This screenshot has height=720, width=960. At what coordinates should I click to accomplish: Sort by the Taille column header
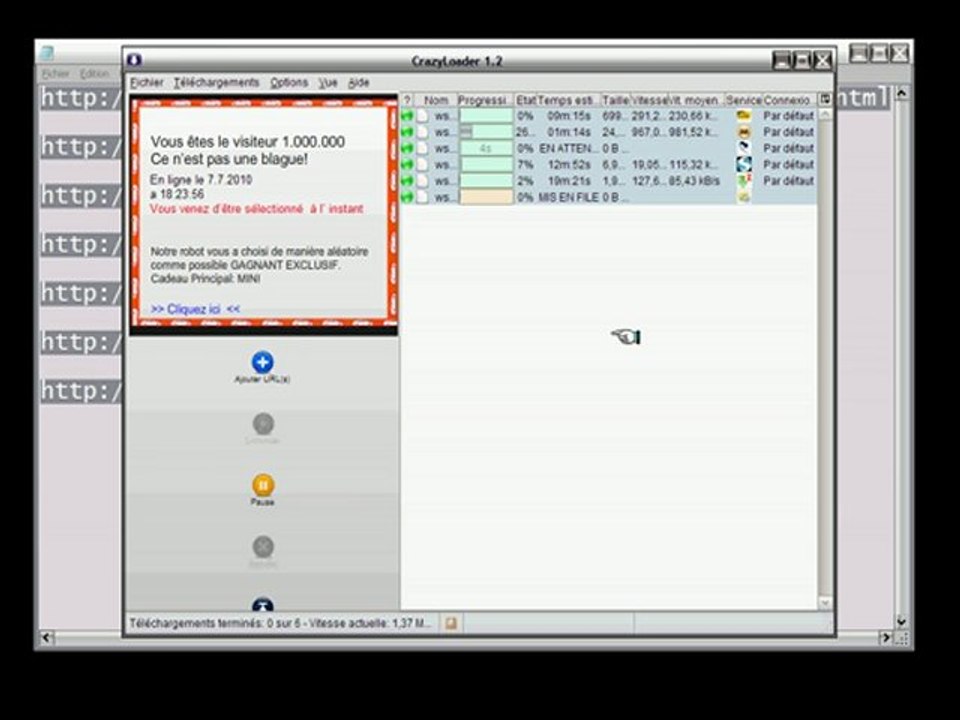(x=615, y=100)
